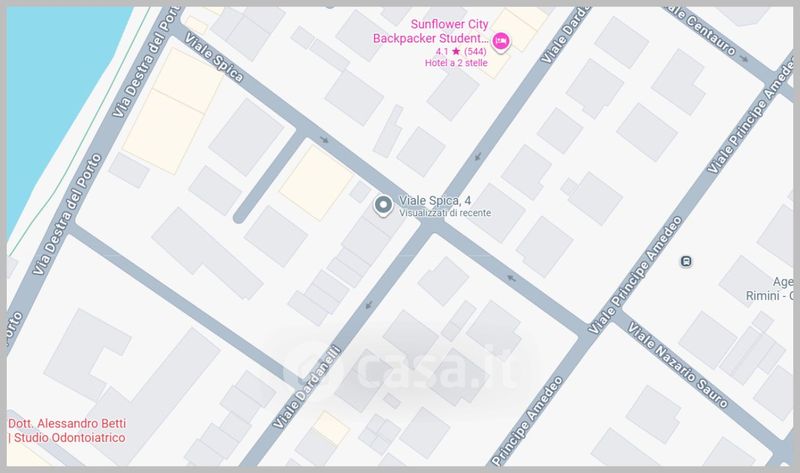Viewport: 800px width, 473px height.
Task: Select the Sunflower City Backpacker Student label
Action: pos(431,31)
